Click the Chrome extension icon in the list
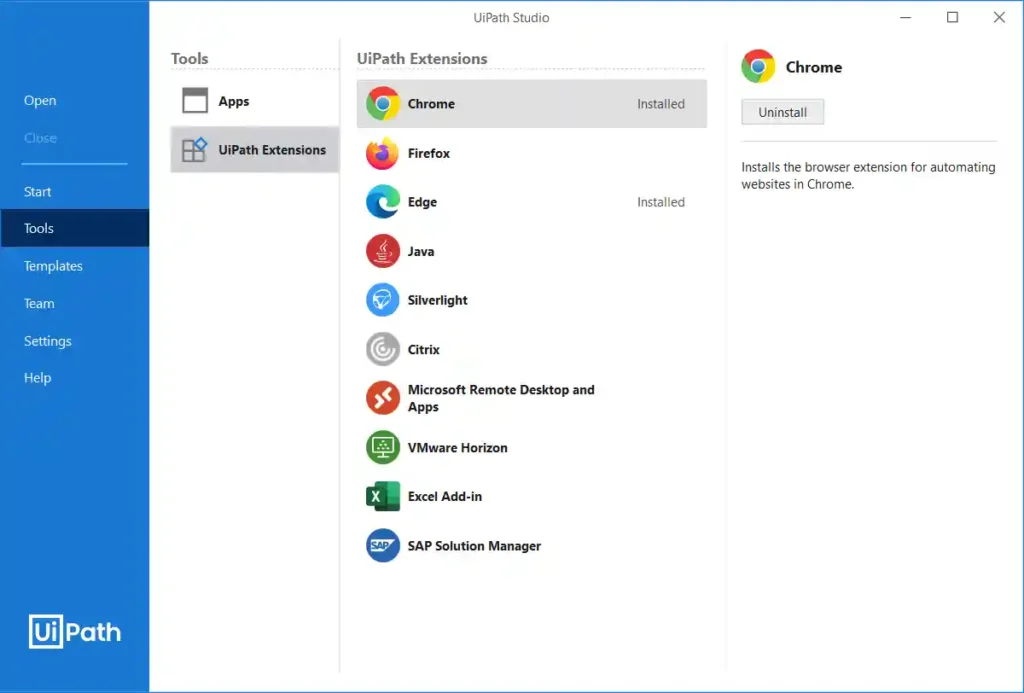This screenshot has height=693, width=1024. [383, 104]
